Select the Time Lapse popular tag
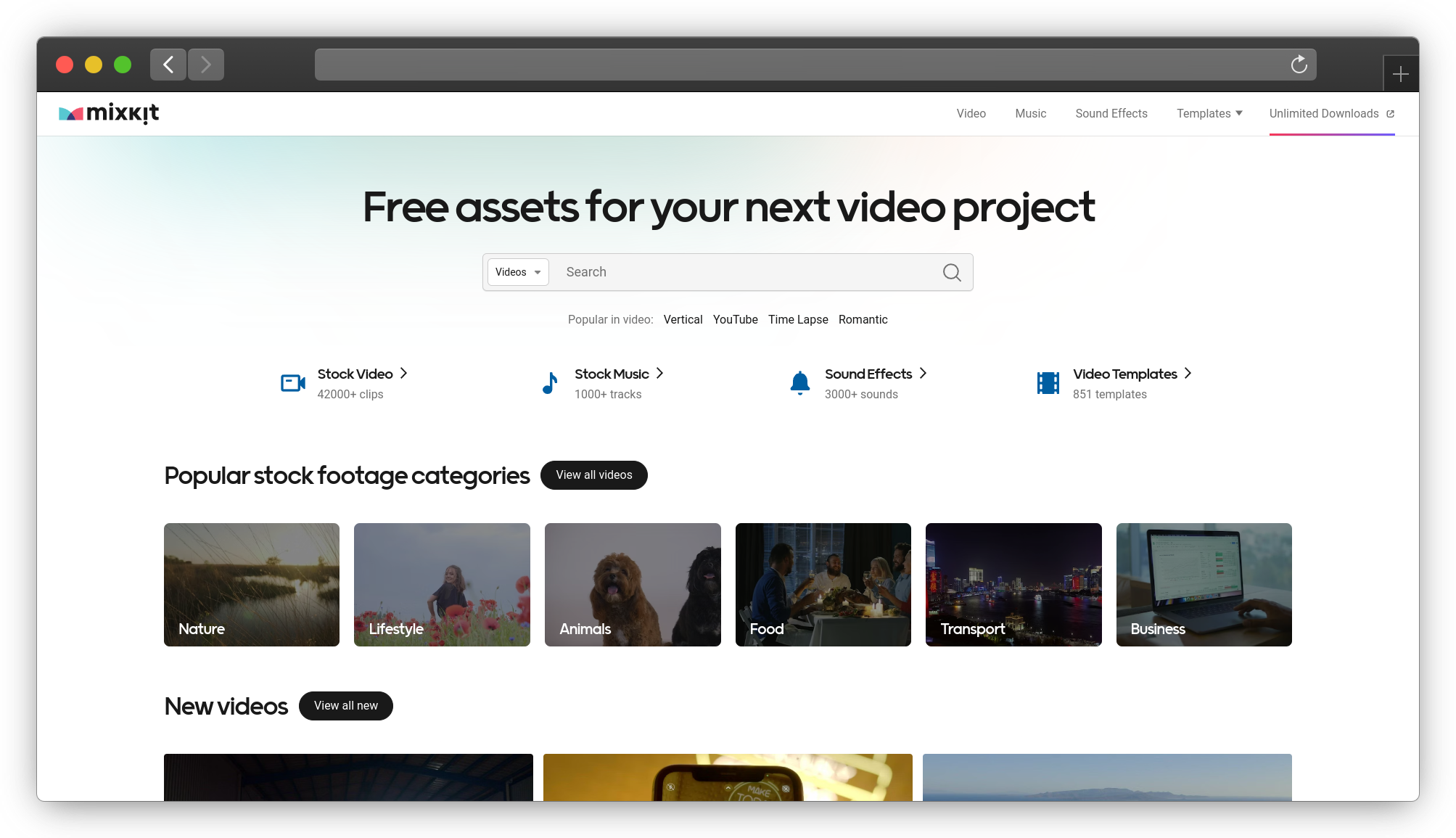This screenshot has height=838, width=1456. tap(798, 319)
